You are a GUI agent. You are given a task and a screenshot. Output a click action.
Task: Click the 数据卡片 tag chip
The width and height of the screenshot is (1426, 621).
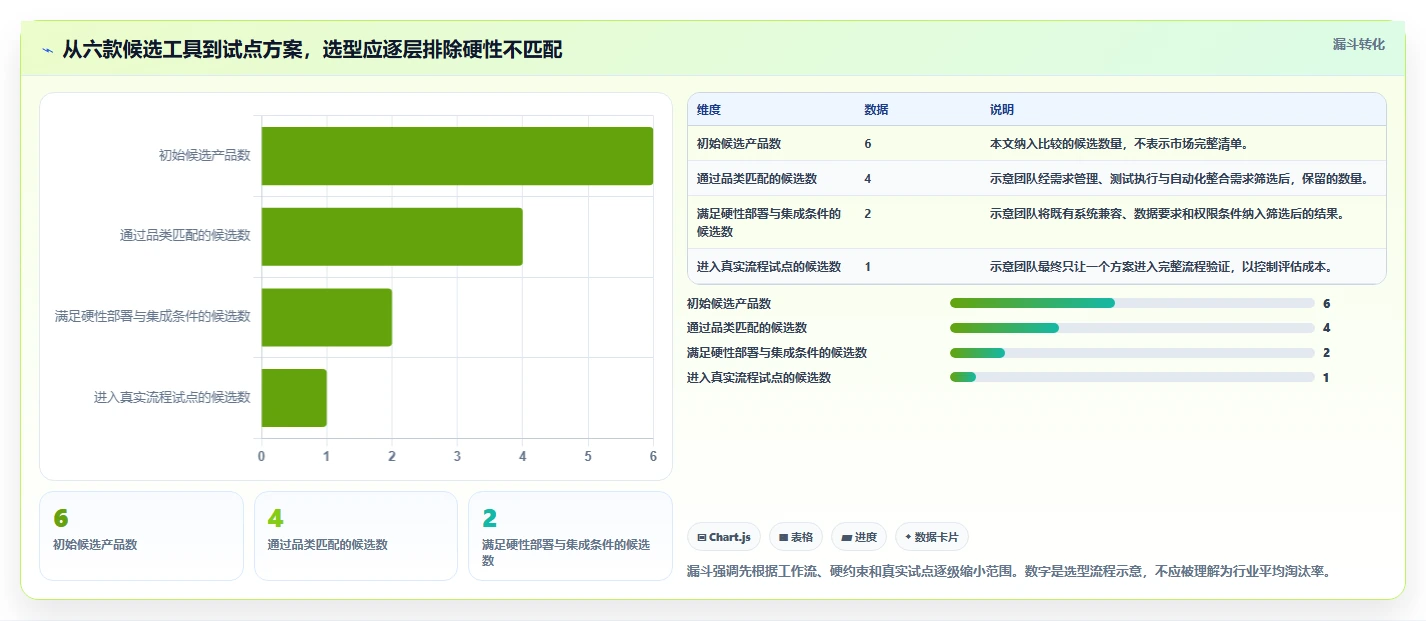(x=932, y=537)
